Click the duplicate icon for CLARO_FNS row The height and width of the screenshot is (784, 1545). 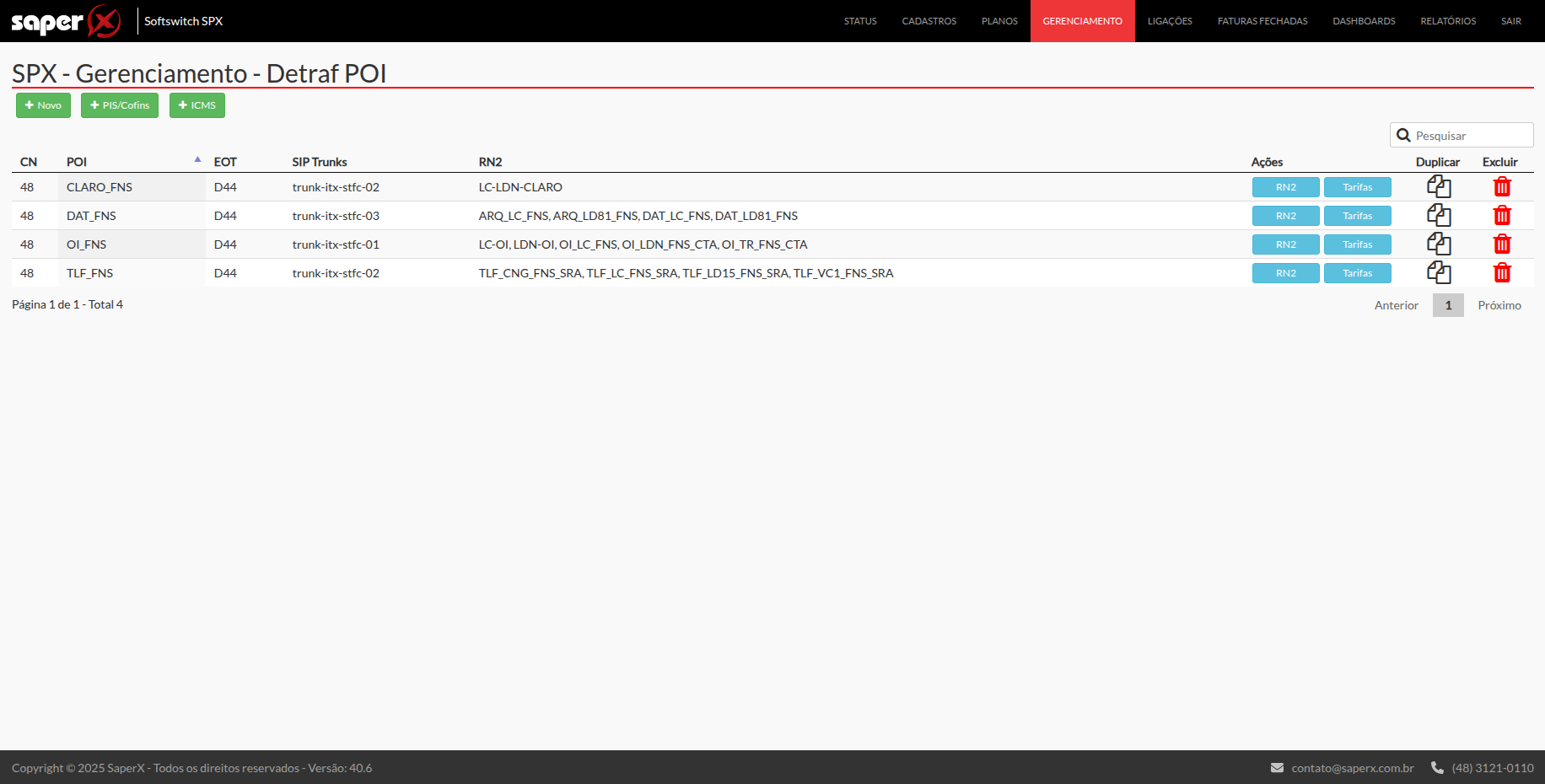(1438, 187)
